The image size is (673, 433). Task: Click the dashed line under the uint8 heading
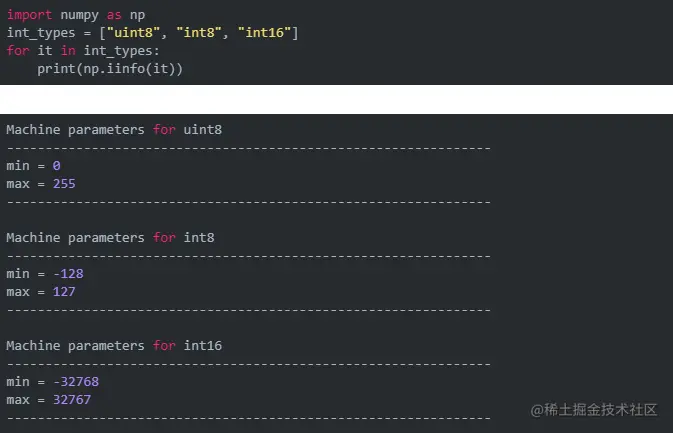click(248, 148)
